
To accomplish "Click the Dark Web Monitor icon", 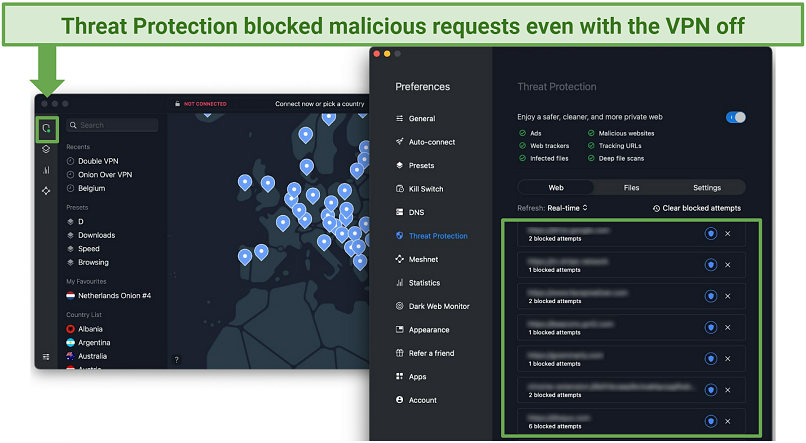I will 399,306.
